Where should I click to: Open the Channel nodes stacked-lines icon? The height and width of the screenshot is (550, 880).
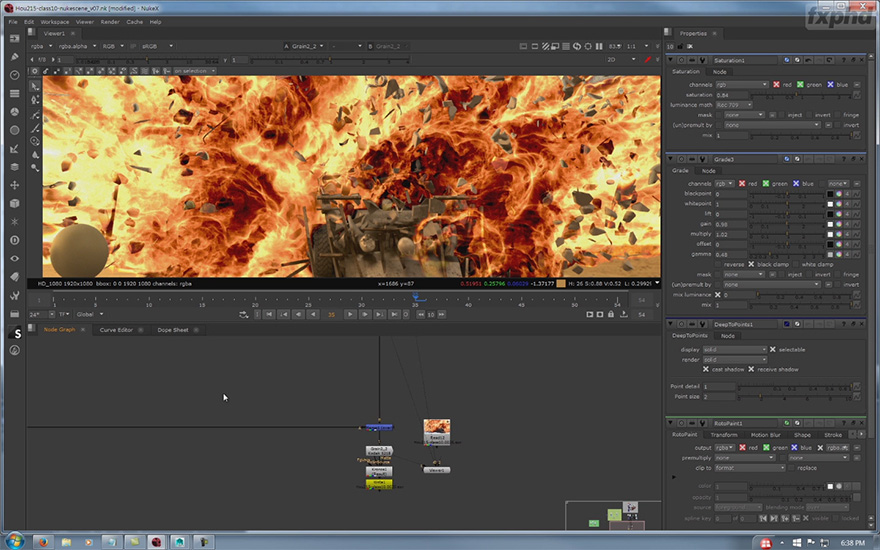click(x=15, y=93)
